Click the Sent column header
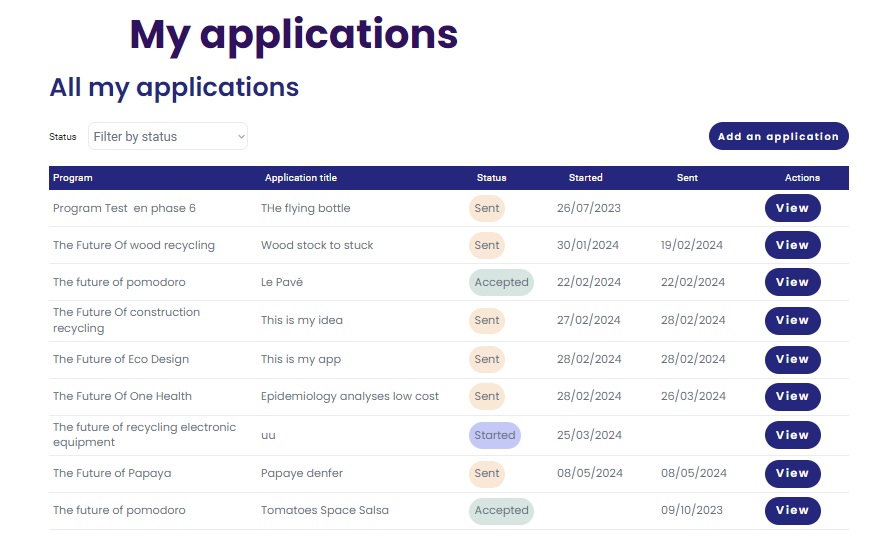 coord(687,178)
